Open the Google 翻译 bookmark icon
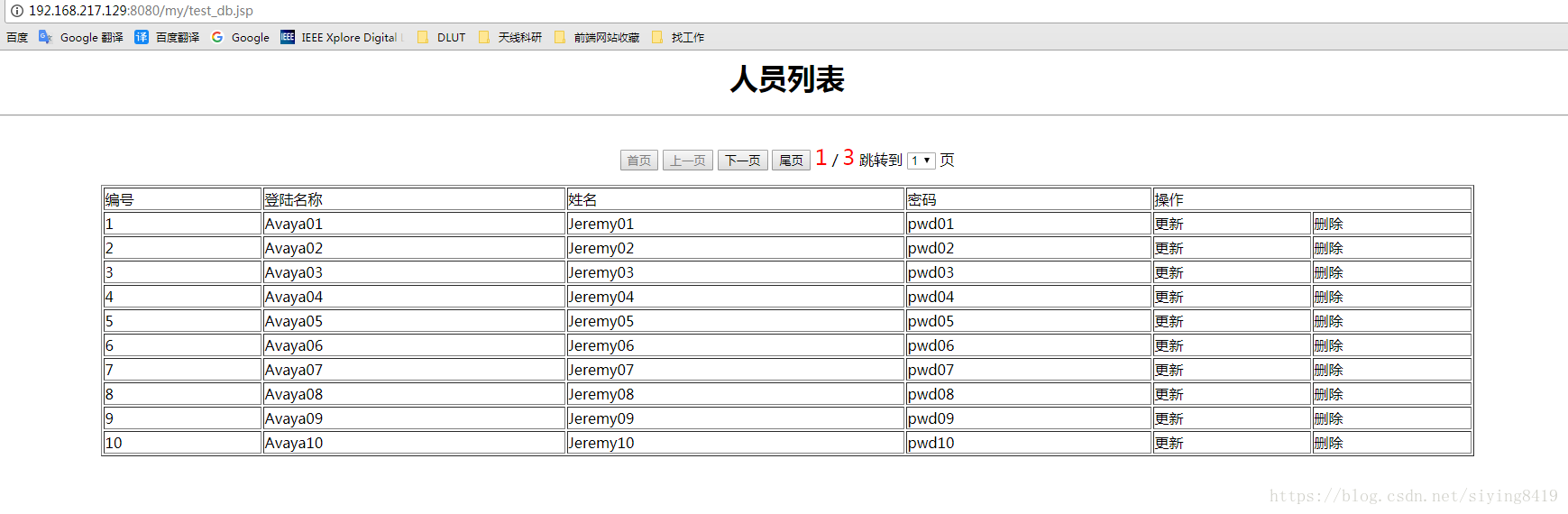1568x514 pixels. (x=45, y=37)
